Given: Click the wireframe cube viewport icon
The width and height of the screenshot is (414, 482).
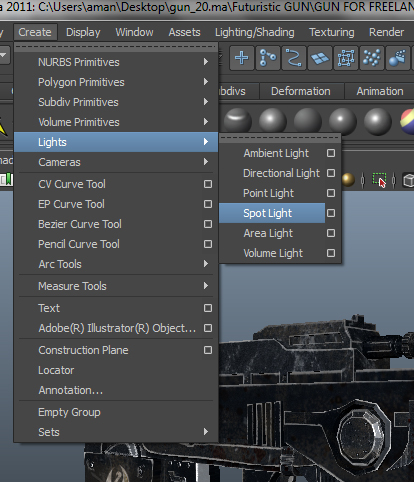Looking at the screenshot, I should tap(409, 180).
